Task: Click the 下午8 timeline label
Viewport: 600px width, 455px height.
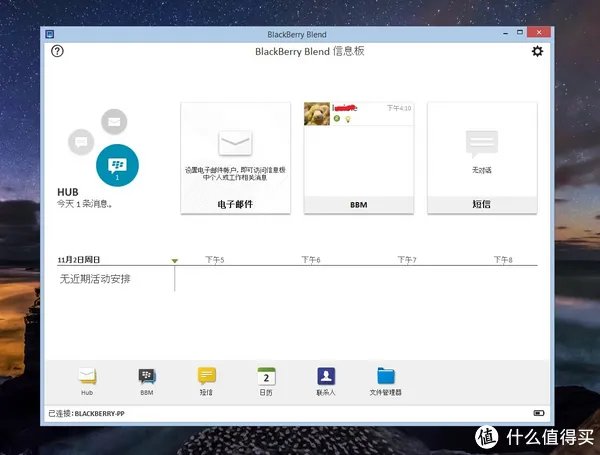Action: (x=503, y=260)
